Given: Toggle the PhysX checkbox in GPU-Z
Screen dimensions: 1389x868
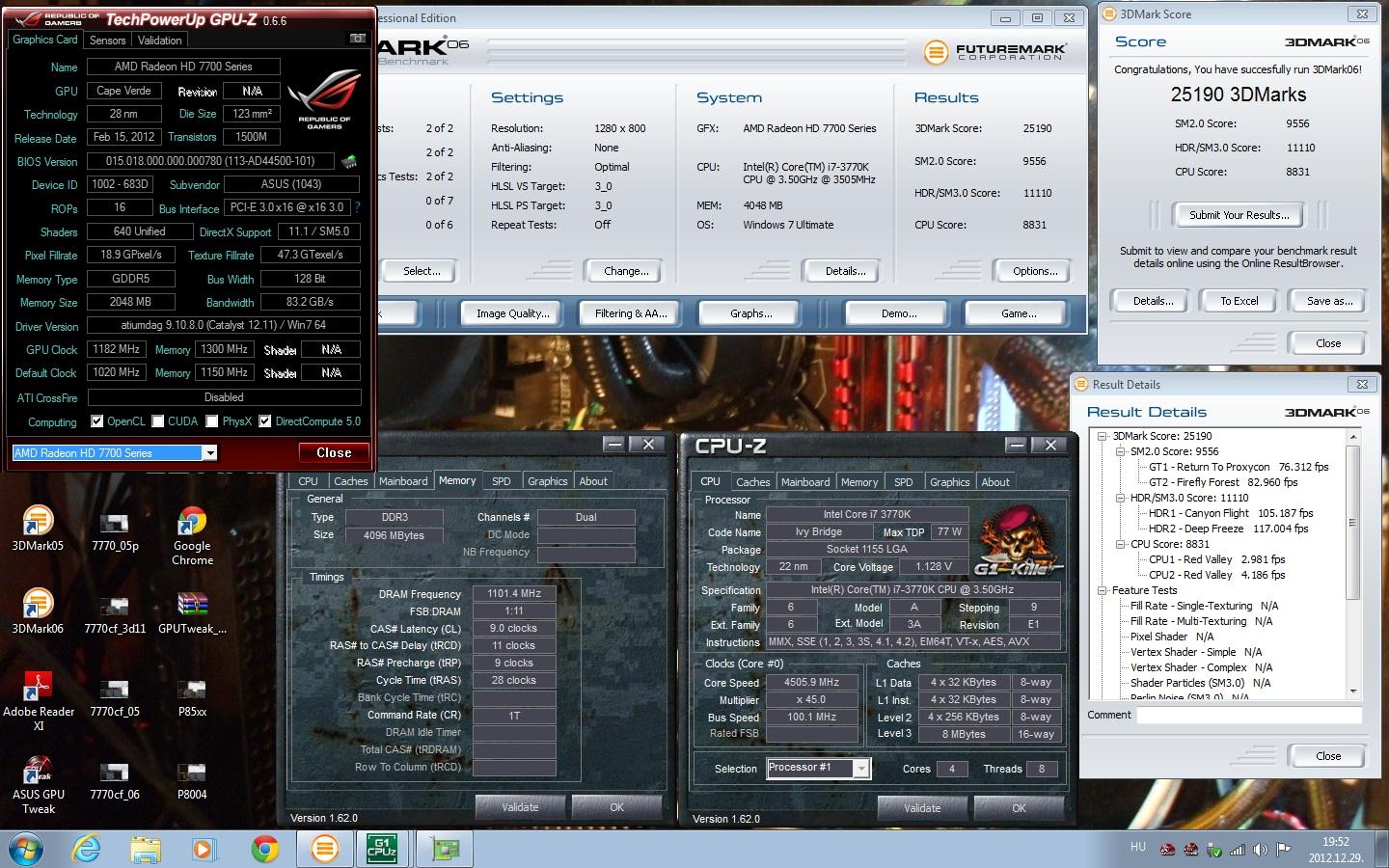Looking at the screenshot, I should point(211,421).
